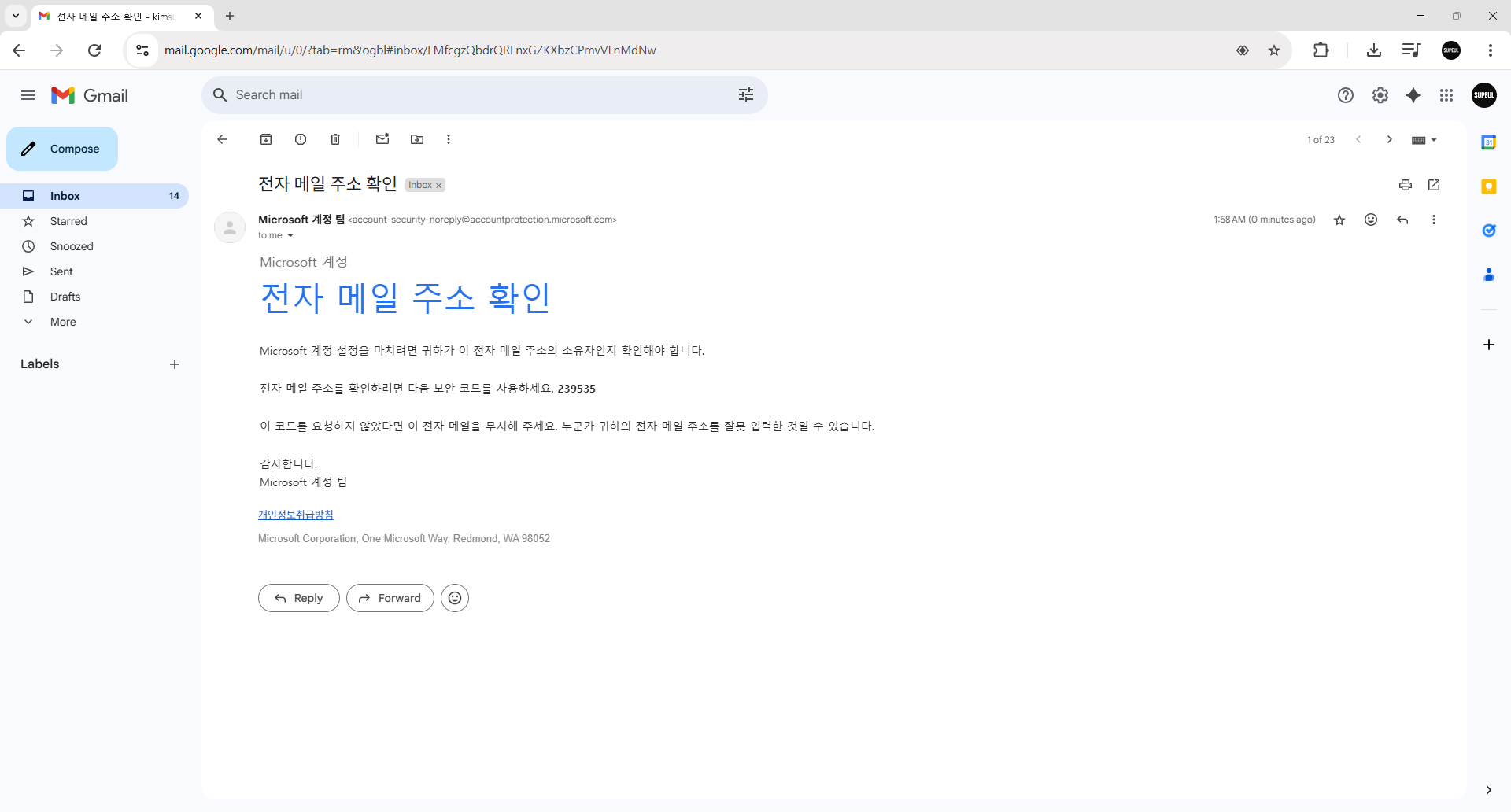Screen dimensions: 1511x812
Task: Click the sender's profile picture
Action: click(230, 227)
